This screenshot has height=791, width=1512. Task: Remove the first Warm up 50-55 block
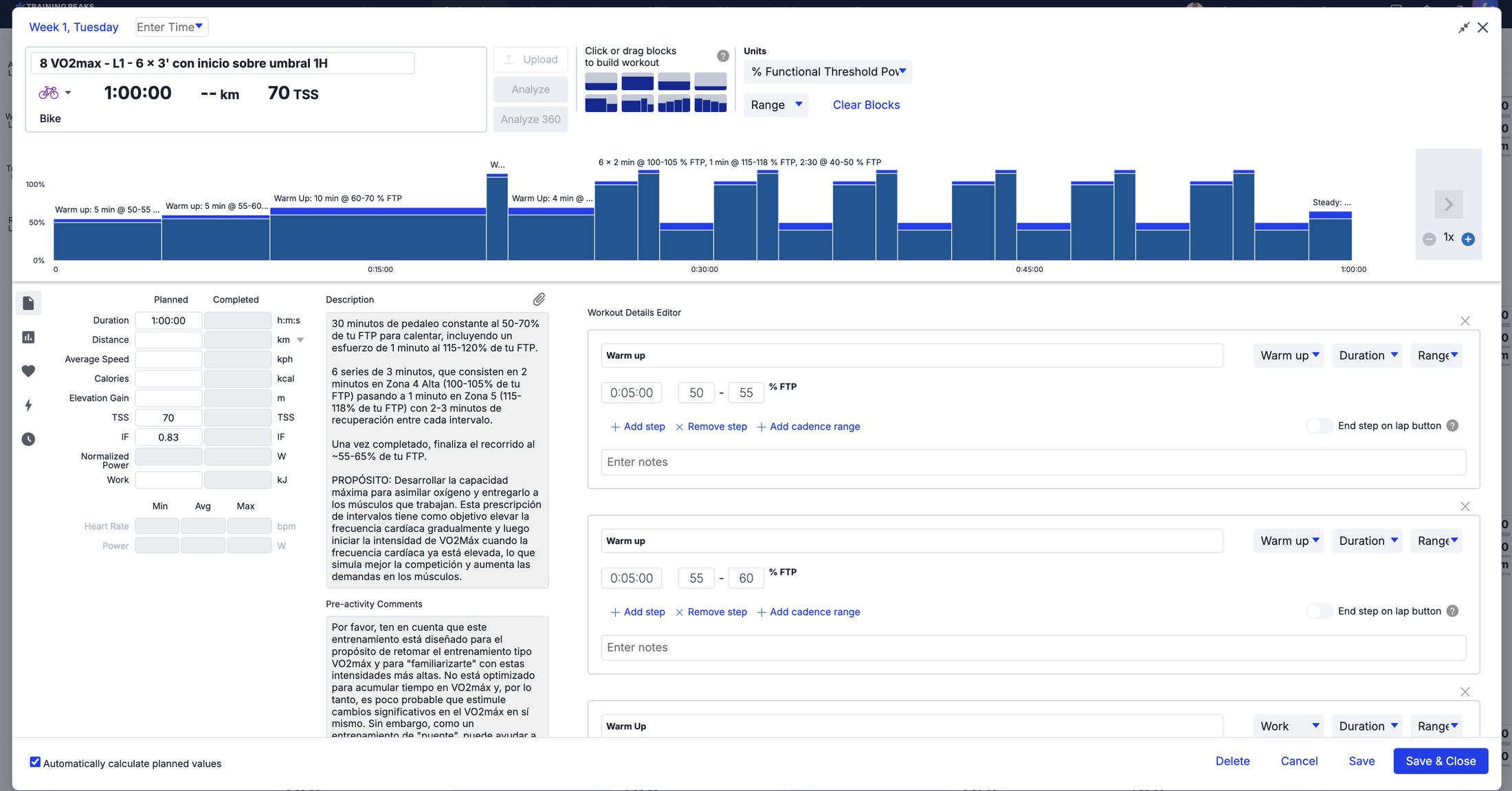pyautogui.click(x=1465, y=321)
